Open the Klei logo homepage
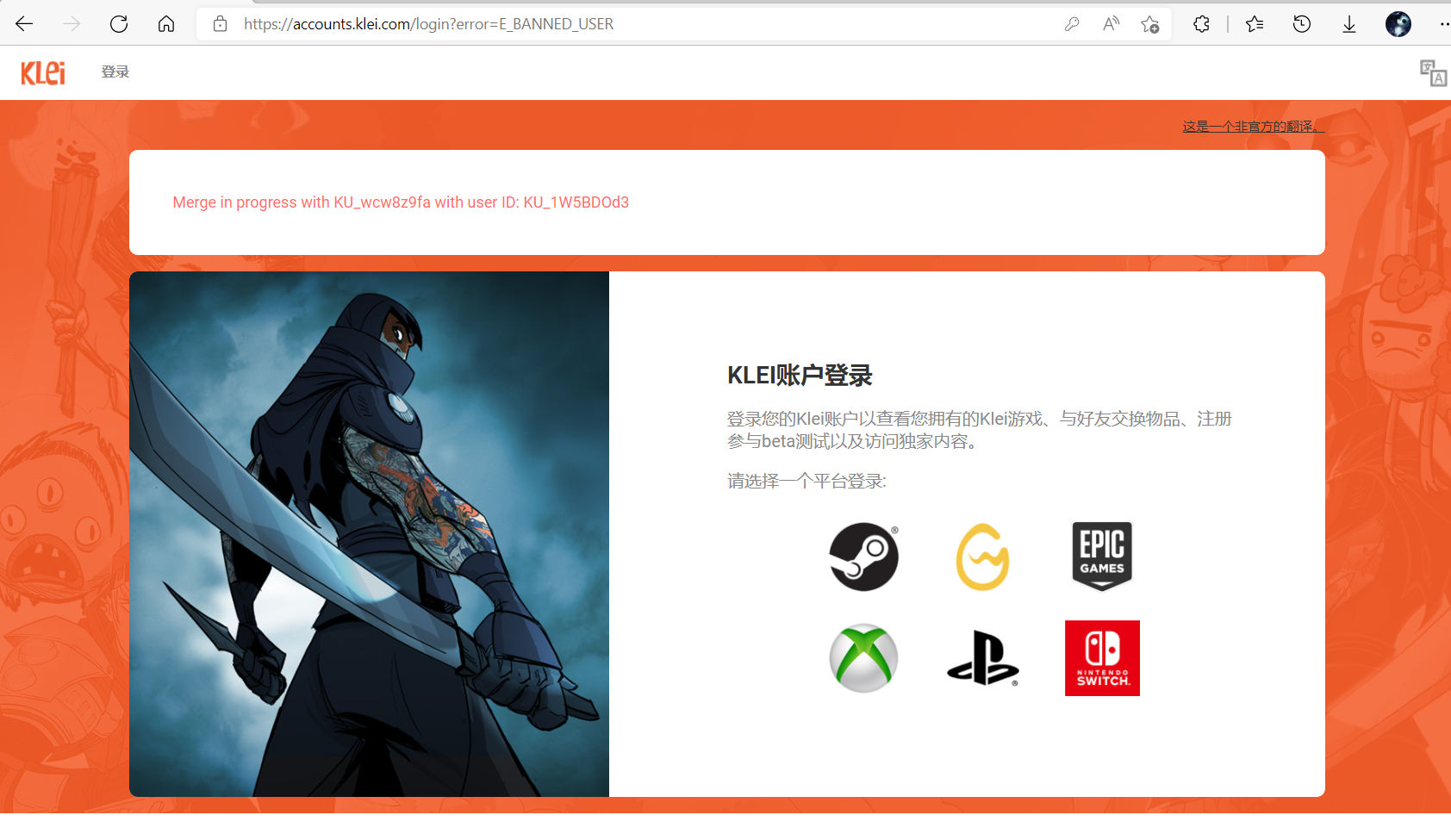Image resolution: width=1451 pixels, height=840 pixels. tap(43, 72)
